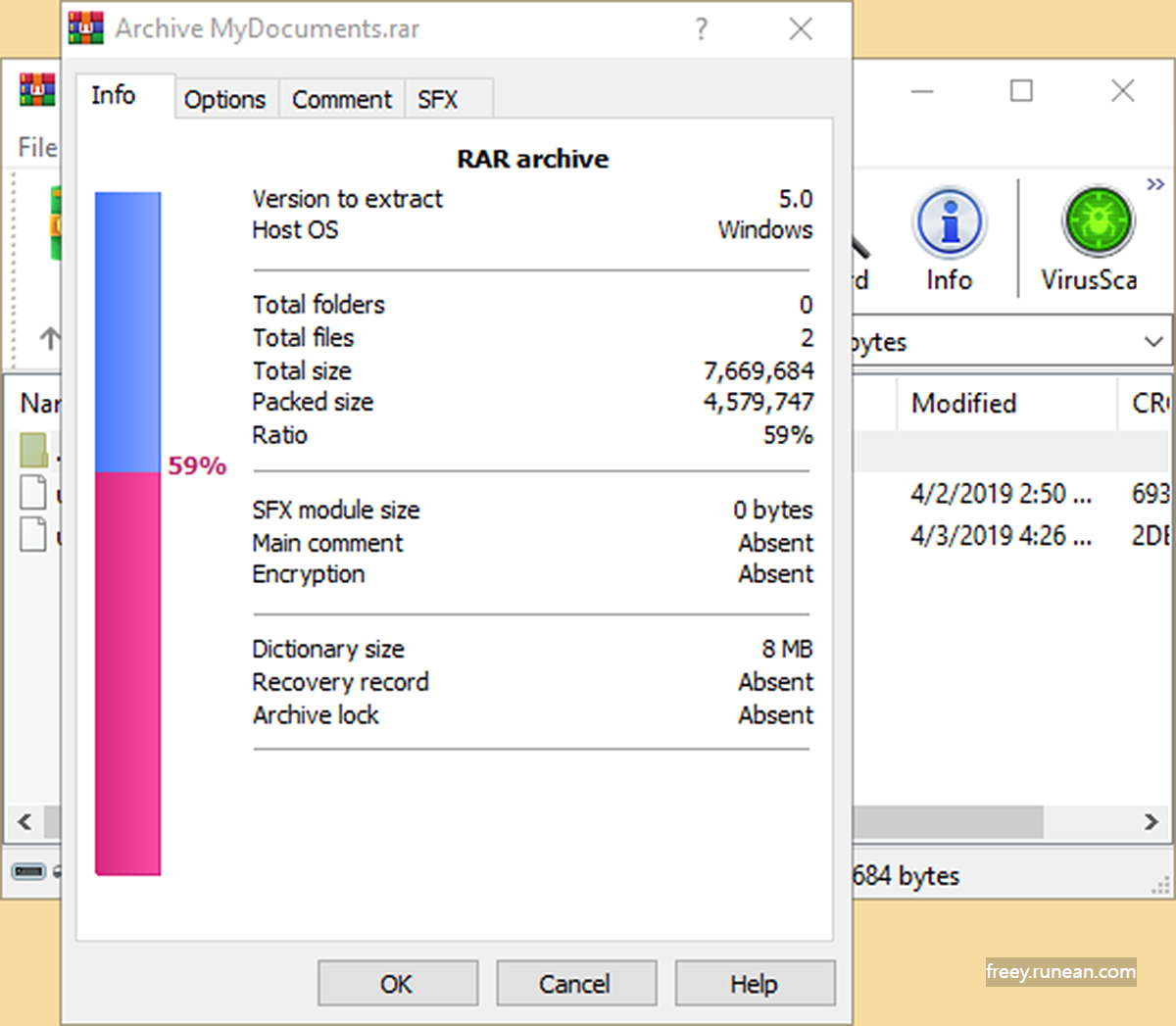Click the drive icon in status bar
The height and width of the screenshot is (1026, 1176).
[x=28, y=871]
